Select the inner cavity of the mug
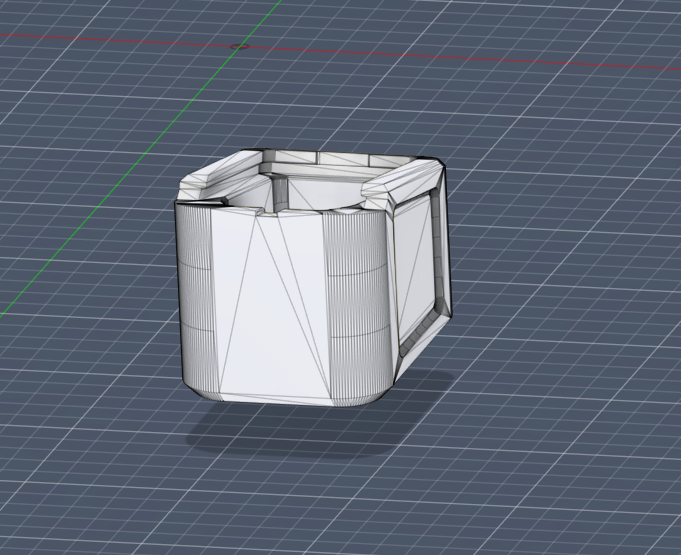This screenshot has width=681, height=555. [295, 195]
